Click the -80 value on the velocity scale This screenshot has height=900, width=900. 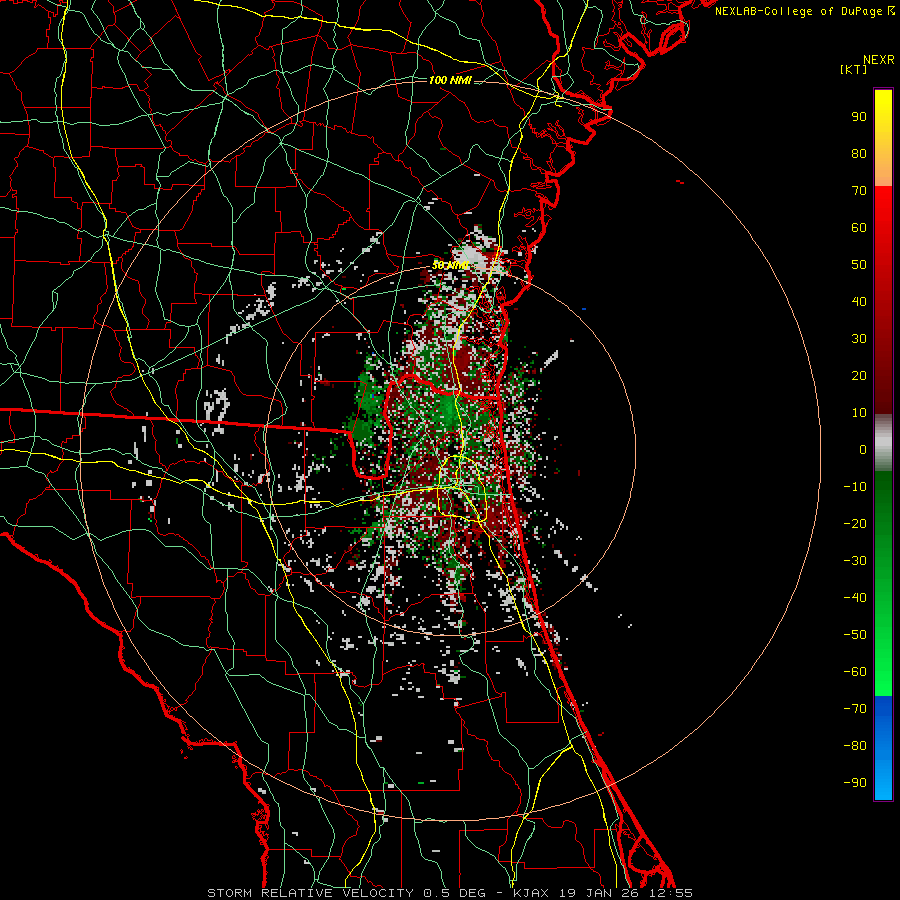(855, 746)
